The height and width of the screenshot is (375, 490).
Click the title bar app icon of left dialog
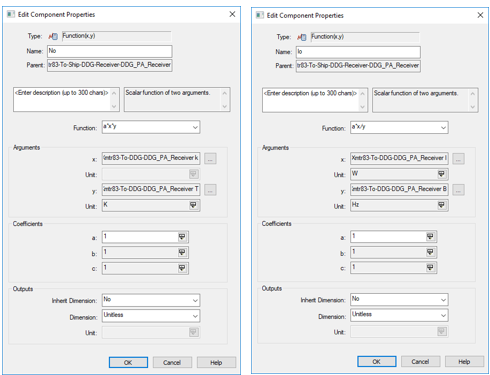pyautogui.click(x=11, y=14)
